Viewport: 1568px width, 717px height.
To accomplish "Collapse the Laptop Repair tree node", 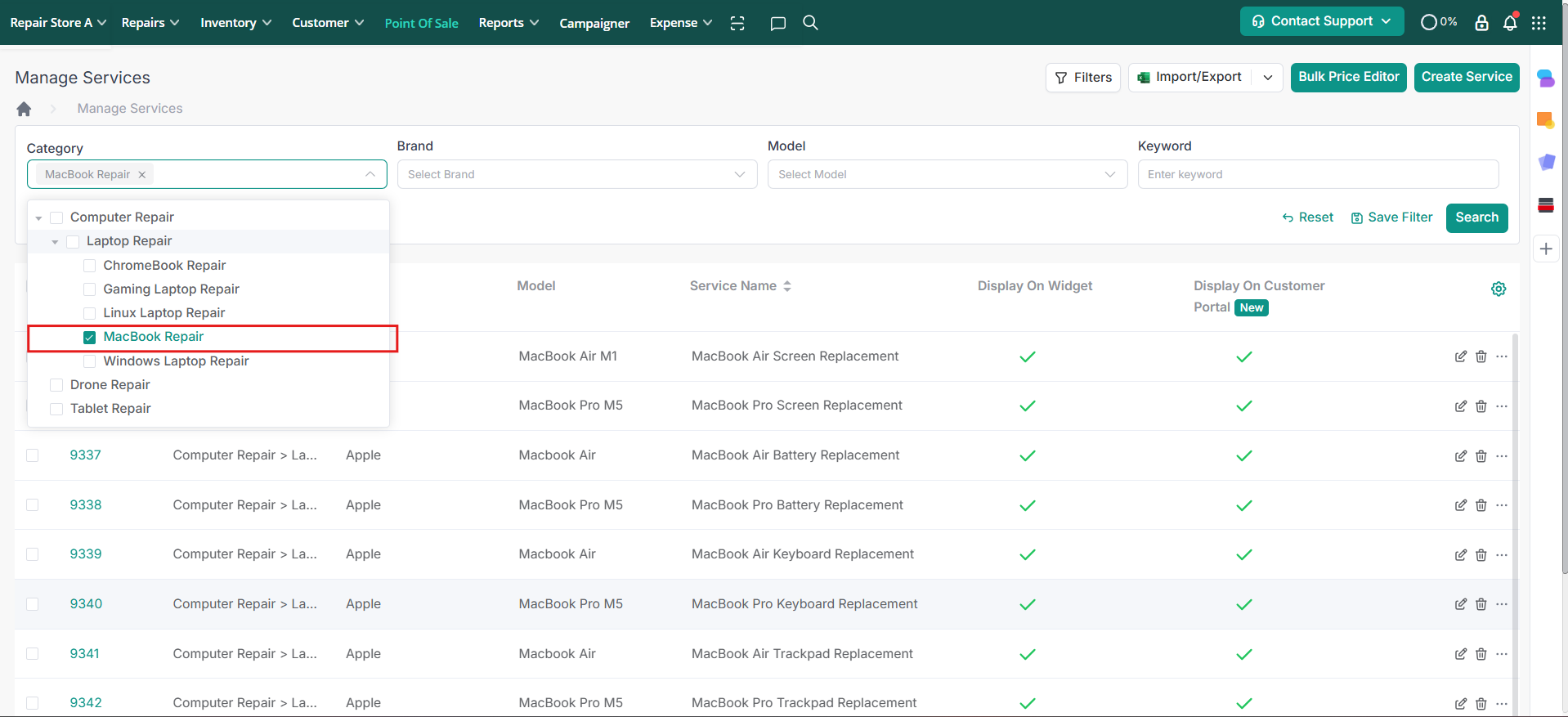I will click(x=55, y=242).
